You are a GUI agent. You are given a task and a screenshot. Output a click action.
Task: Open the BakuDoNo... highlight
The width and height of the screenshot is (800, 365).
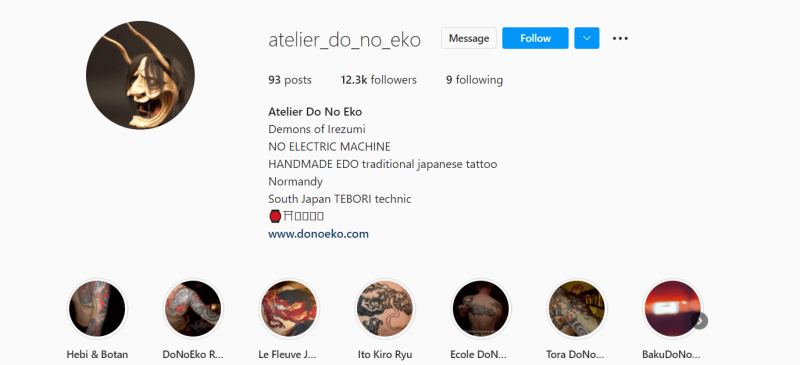click(x=671, y=308)
